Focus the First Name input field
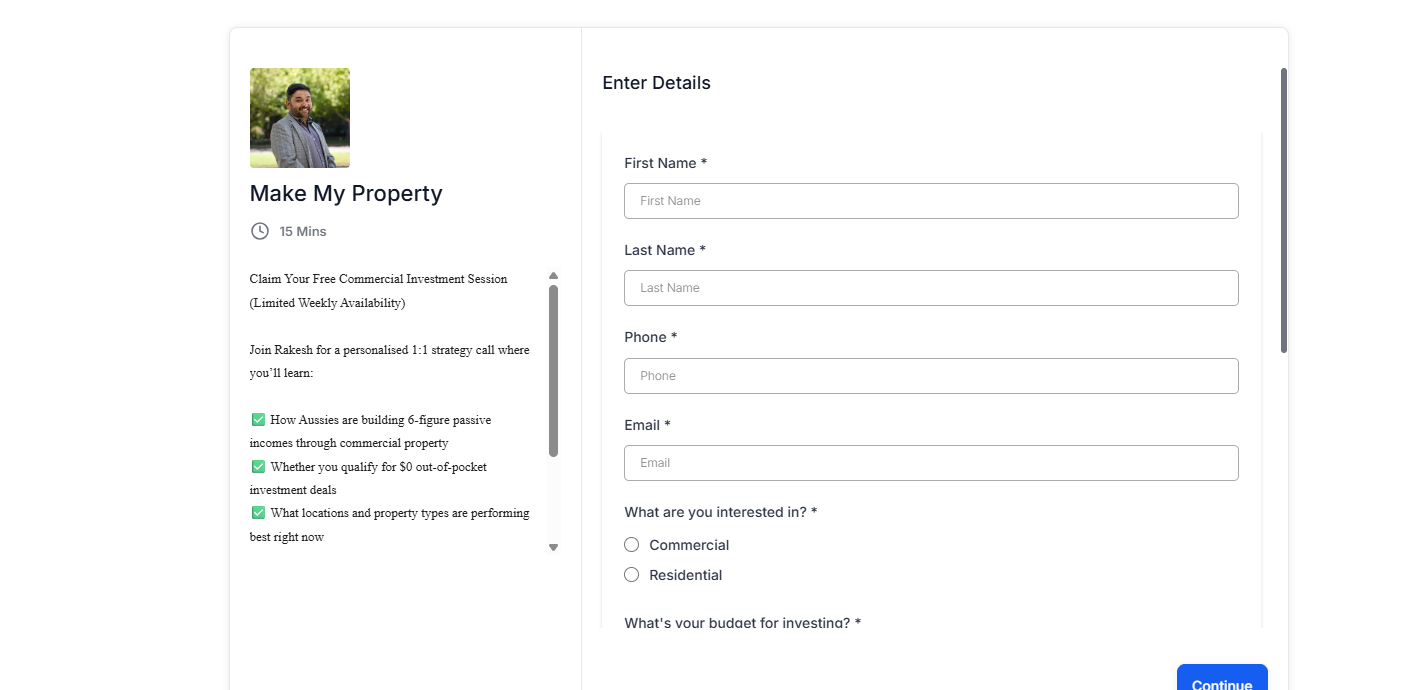Screen dimensions: 1423x690 pyautogui.click(x=930, y=201)
